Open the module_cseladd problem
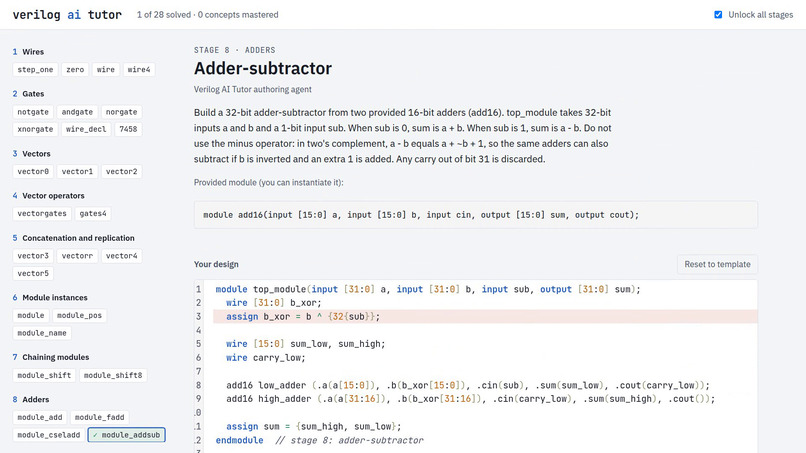The height and width of the screenshot is (453, 806). [x=49, y=435]
